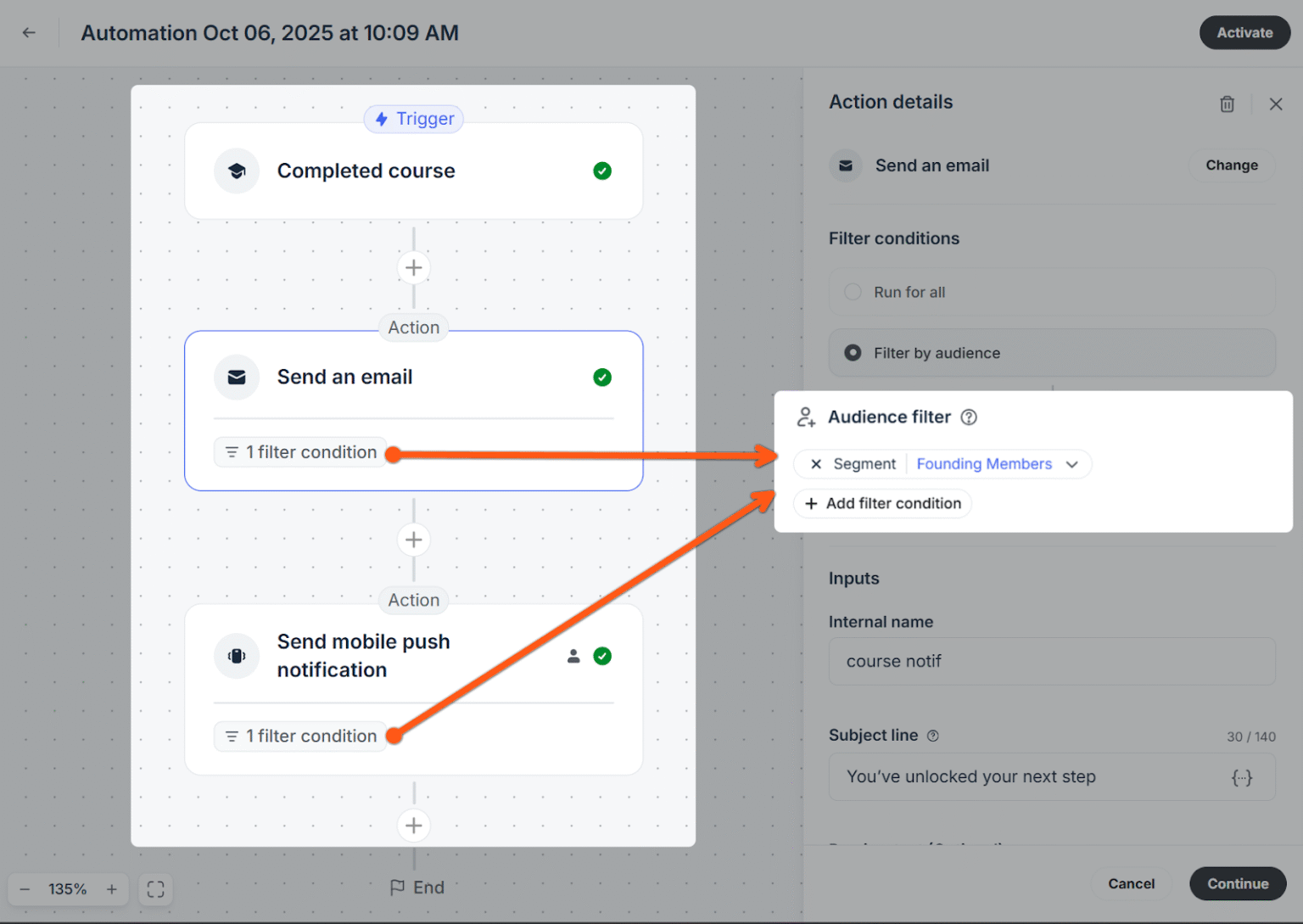The image size is (1303, 924).
Task: Open push notification's 1 filter condition
Action: 300,736
